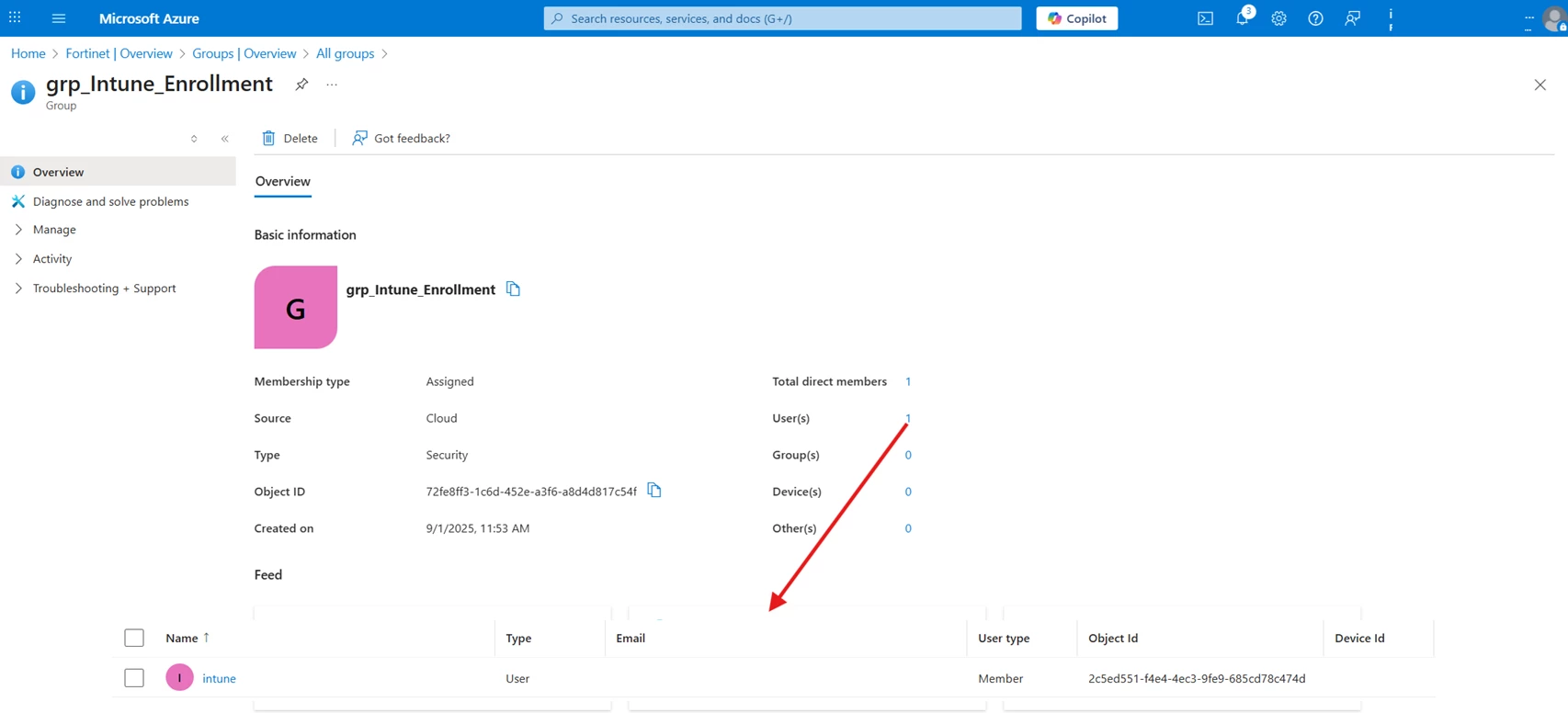Image resolution: width=1568 pixels, height=713 pixels.
Task: Open the notifications bell
Action: coord(1242,18)
